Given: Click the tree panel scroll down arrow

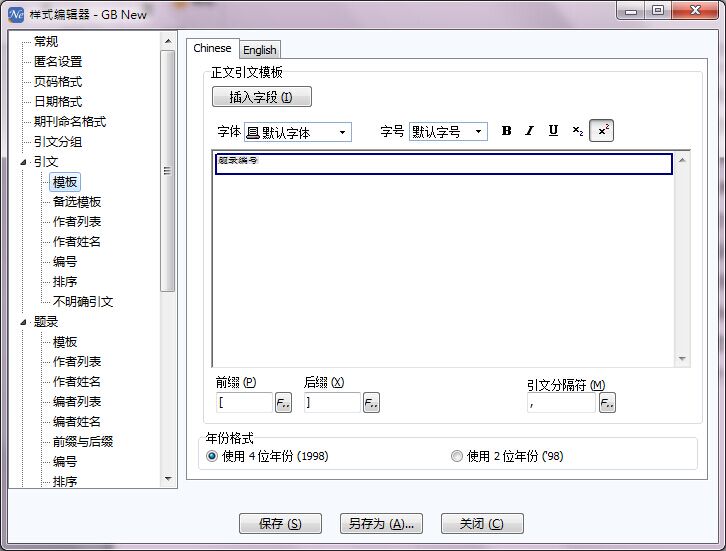Looking at the screenshot, I should [x=168, y=479].
